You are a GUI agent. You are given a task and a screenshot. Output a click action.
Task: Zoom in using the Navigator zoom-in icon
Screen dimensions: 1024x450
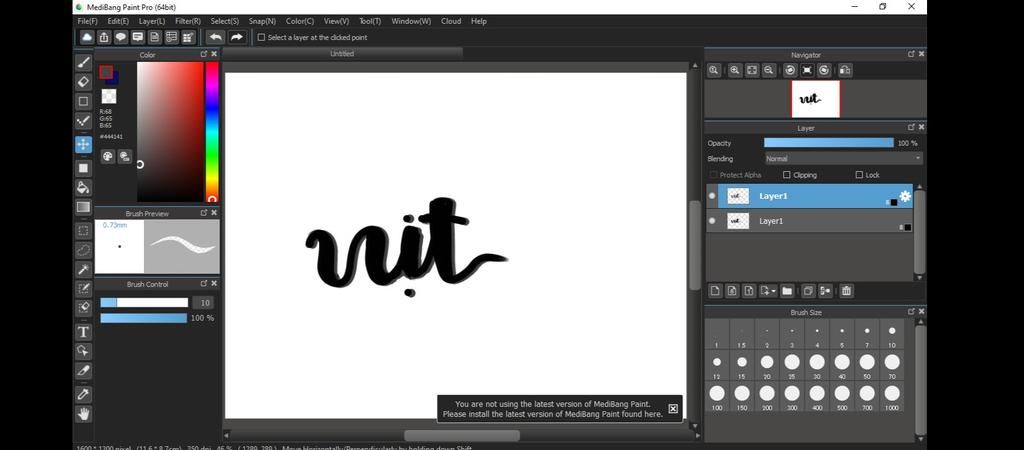(735, 70)
